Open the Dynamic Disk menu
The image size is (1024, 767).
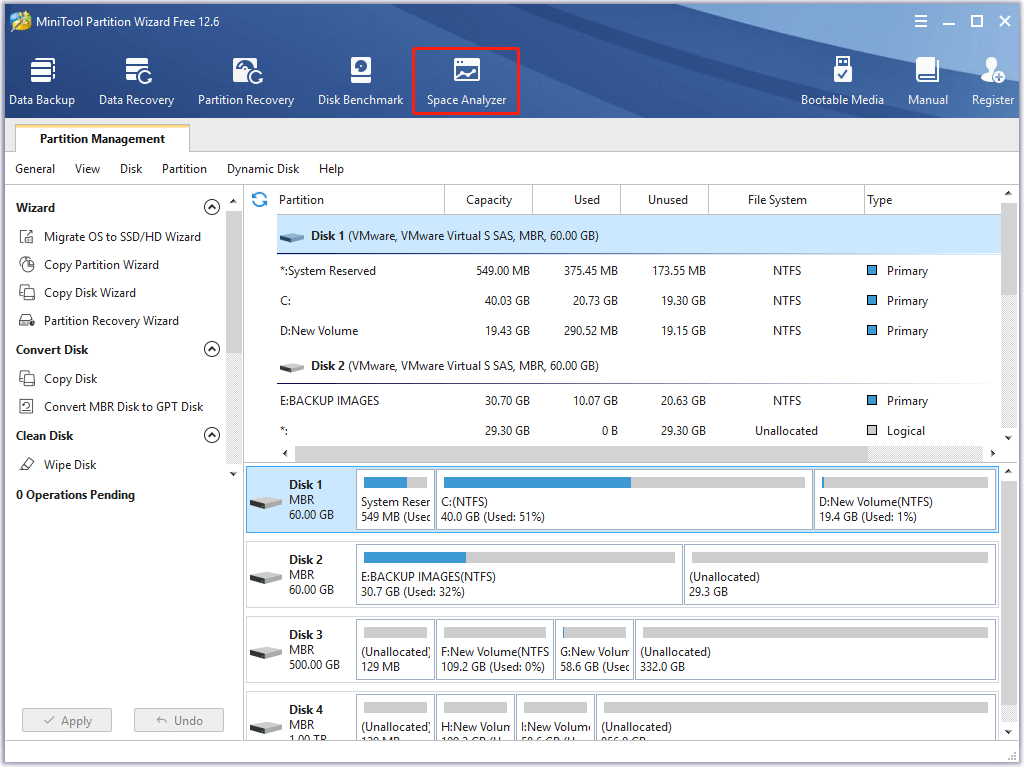(x=263, y=169)
